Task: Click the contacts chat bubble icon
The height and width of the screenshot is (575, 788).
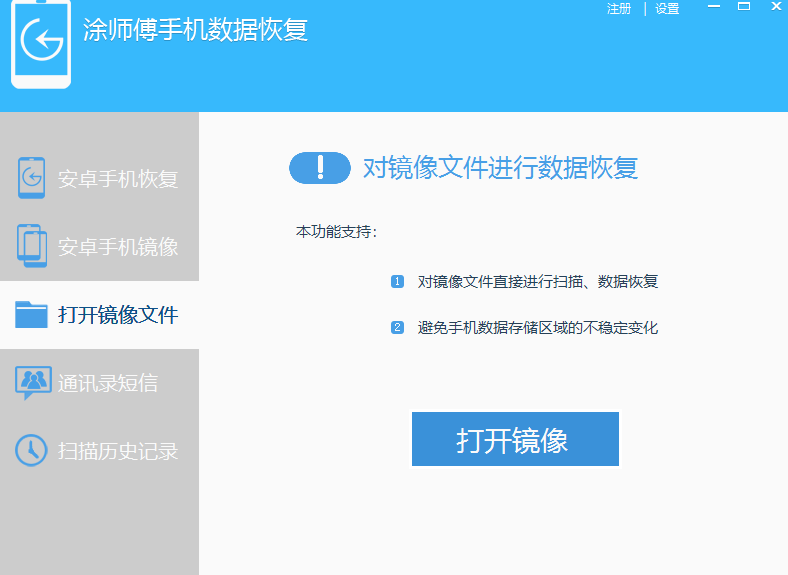Action: (32, 382)
